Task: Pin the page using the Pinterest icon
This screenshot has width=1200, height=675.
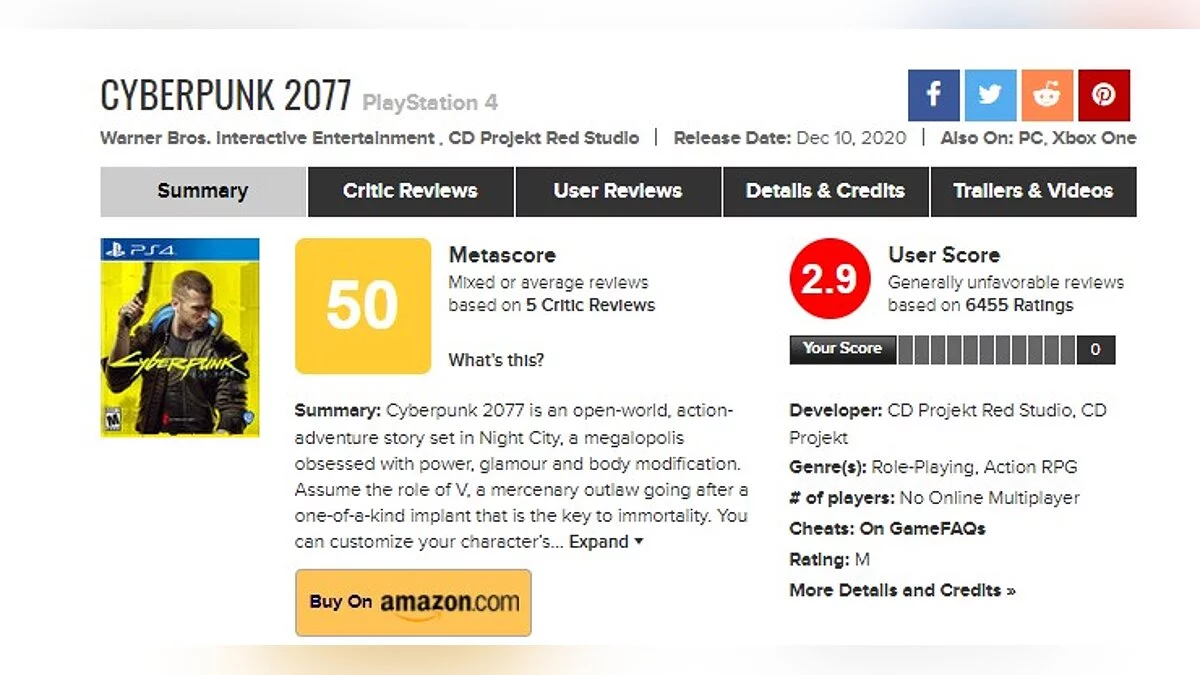Action: coord(1104,95)
